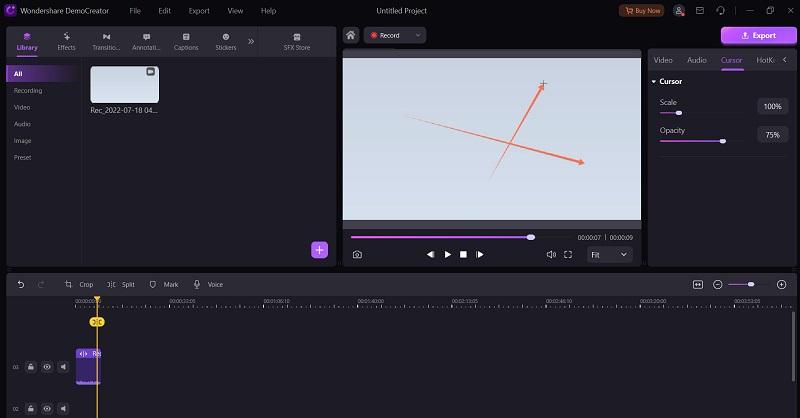Image resolution: width=800 pixels, height=418 pixels.
Task: Open the Effects panel
Action: tap(66, 41)
